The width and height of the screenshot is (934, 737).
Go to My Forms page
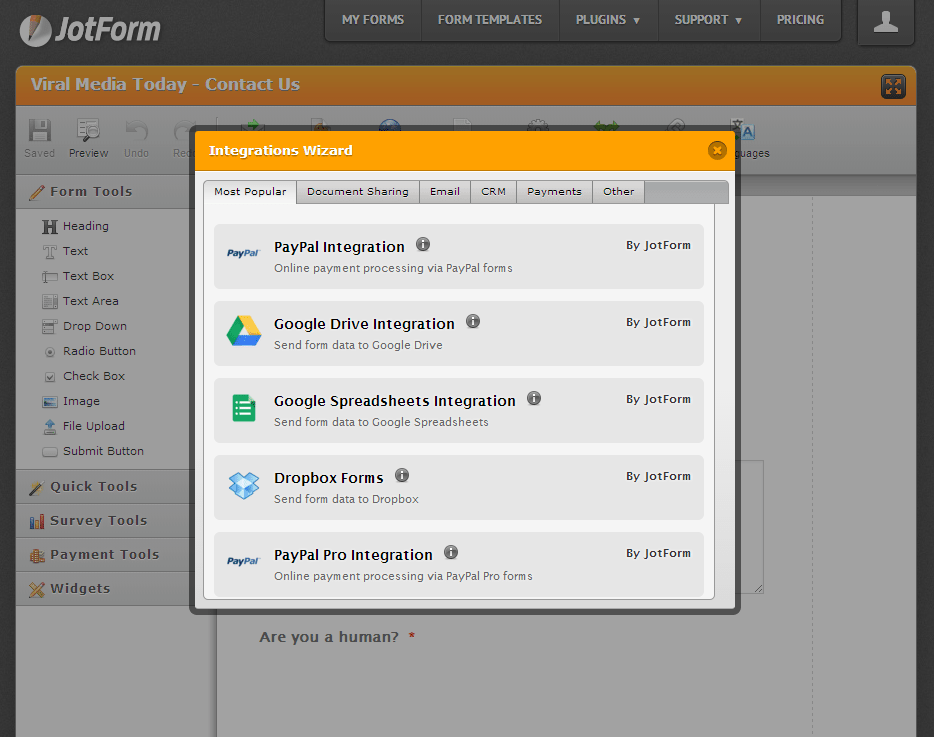coord(373,20)
